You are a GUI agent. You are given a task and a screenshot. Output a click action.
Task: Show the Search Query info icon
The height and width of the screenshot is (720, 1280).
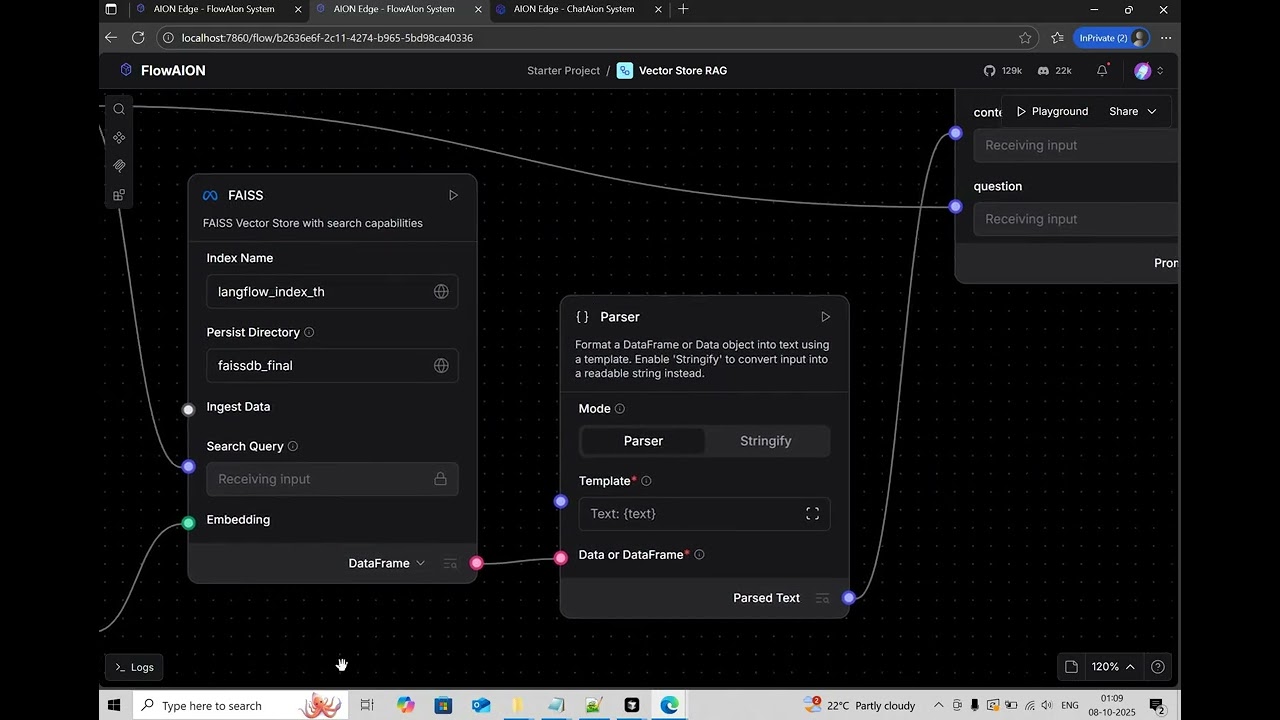coord(293,446)
